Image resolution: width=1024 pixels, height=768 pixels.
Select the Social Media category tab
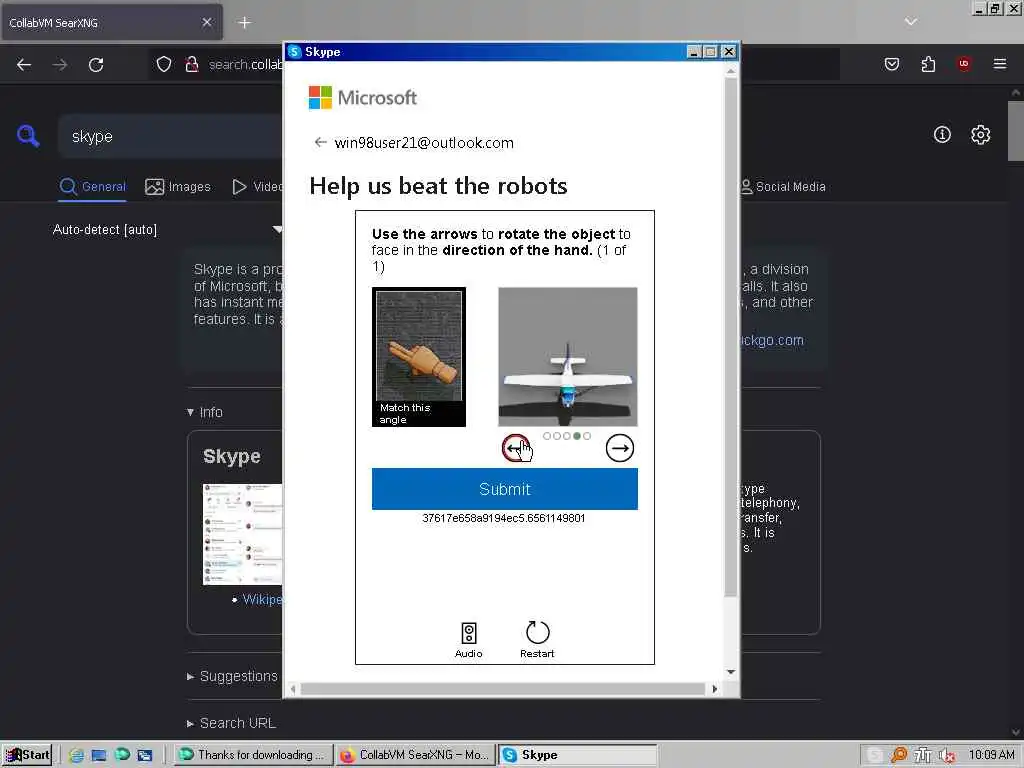tap(782, 187)
